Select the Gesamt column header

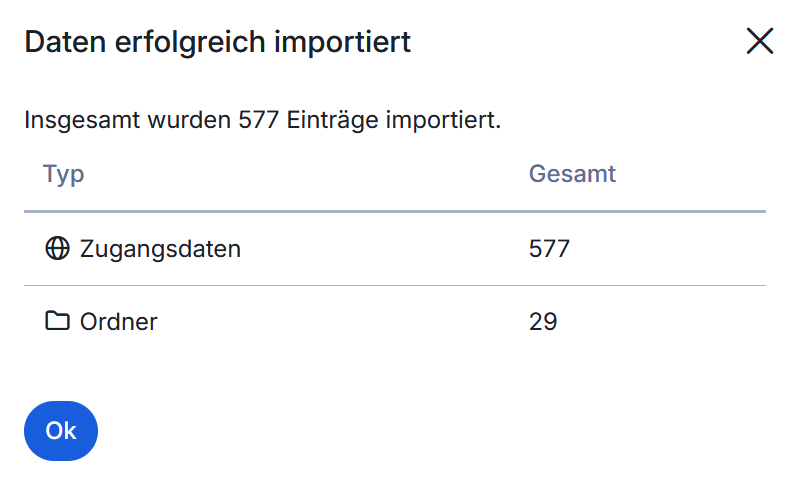572,174
